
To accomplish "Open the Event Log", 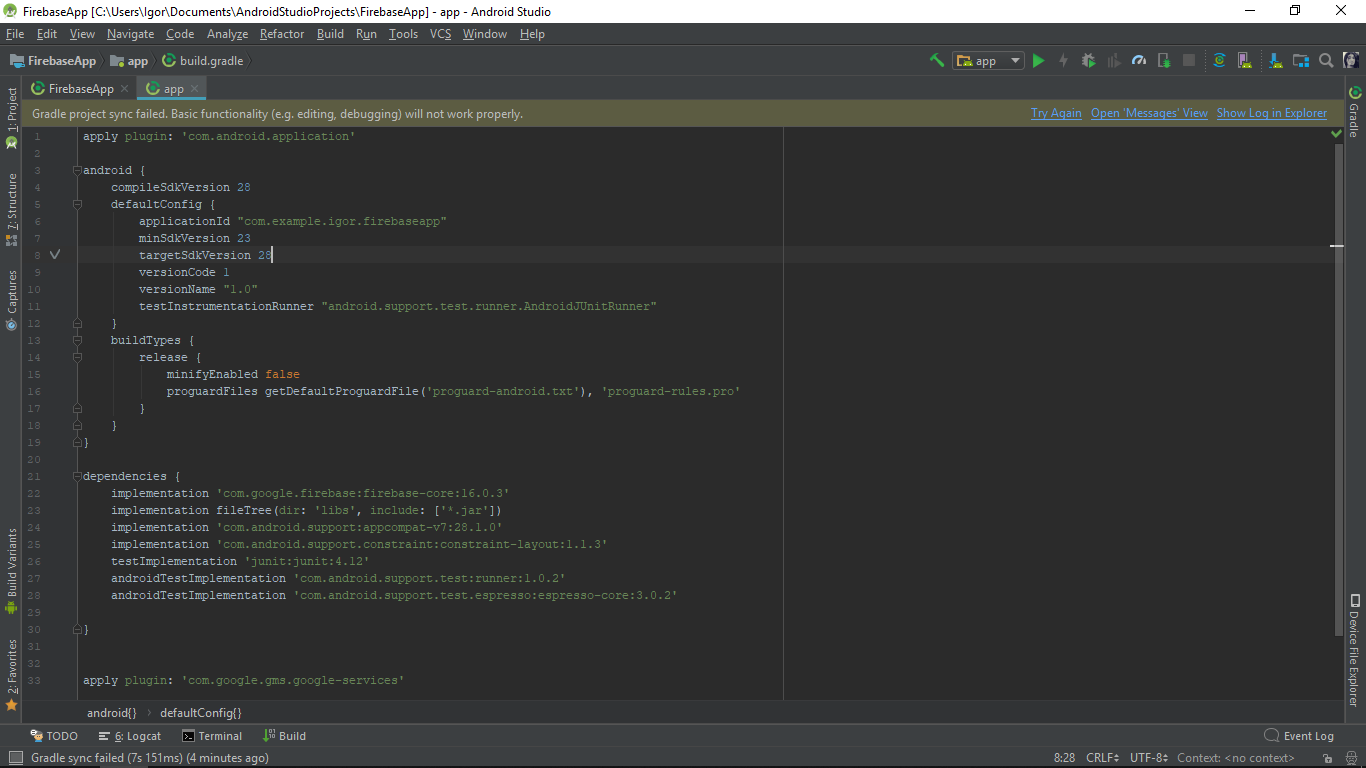I will point(1299,736).
